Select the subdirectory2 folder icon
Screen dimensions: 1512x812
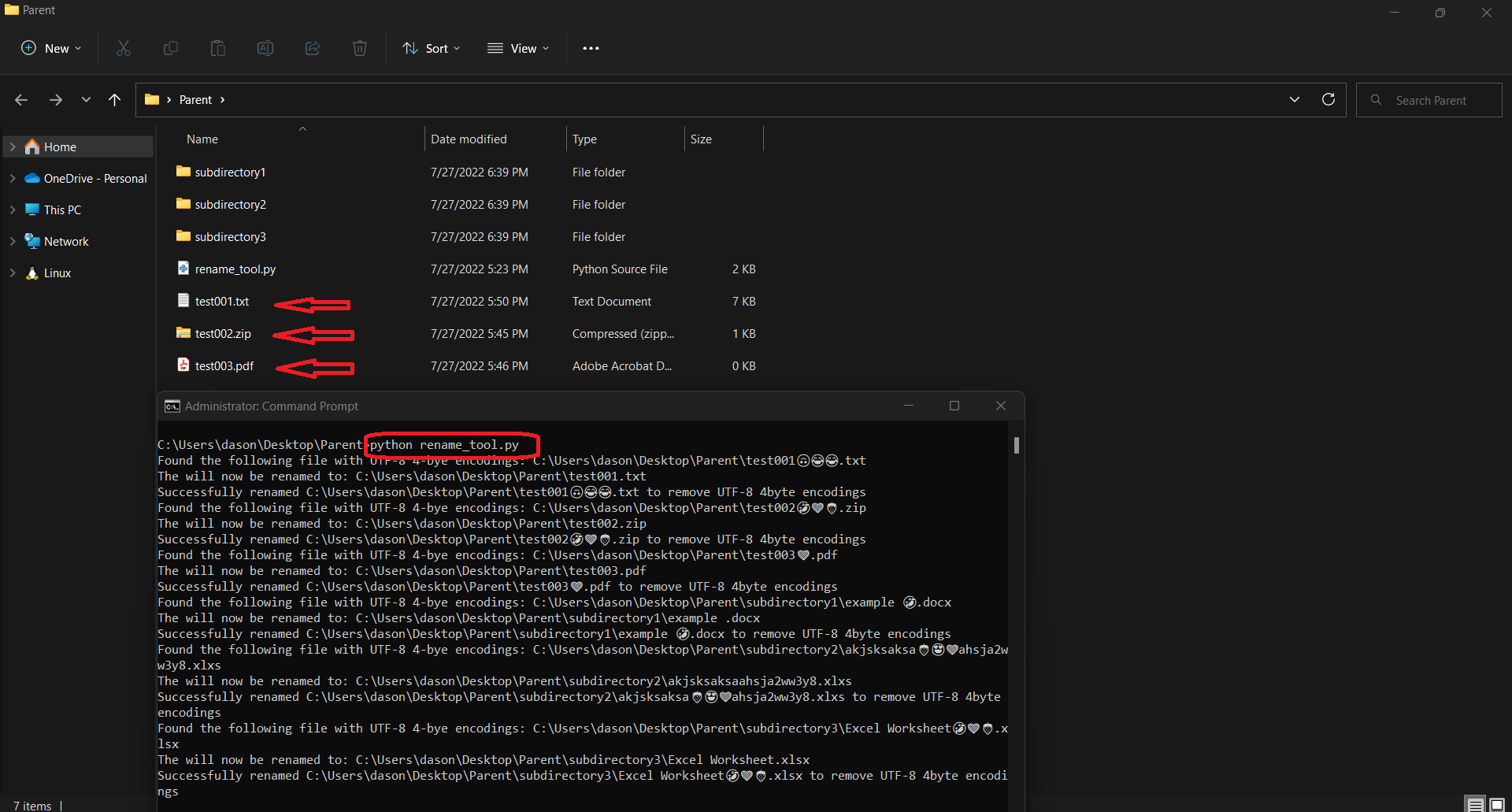coord(183,203)
